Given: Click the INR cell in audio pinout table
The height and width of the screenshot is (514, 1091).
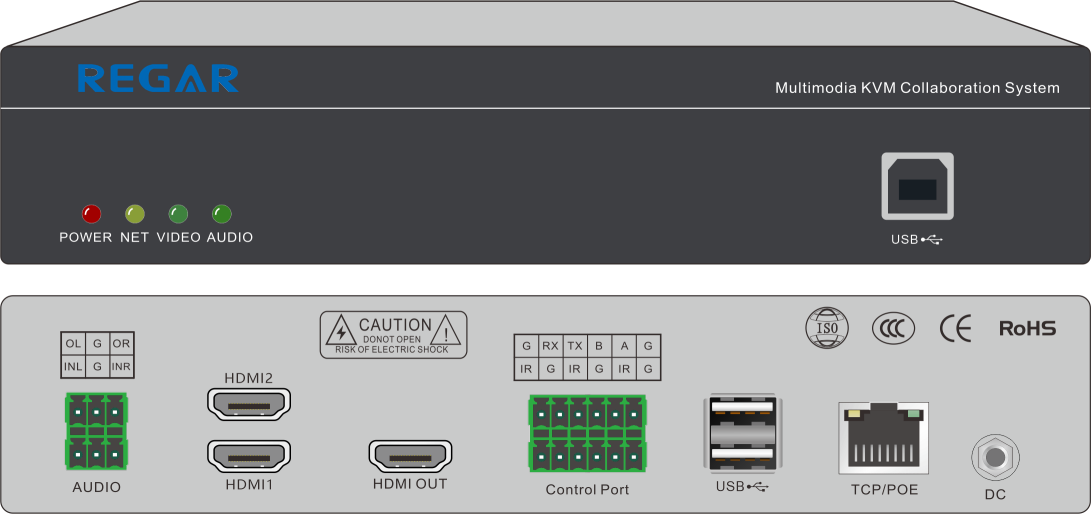Looking at the screenshot, I should (x=122, y=367).
